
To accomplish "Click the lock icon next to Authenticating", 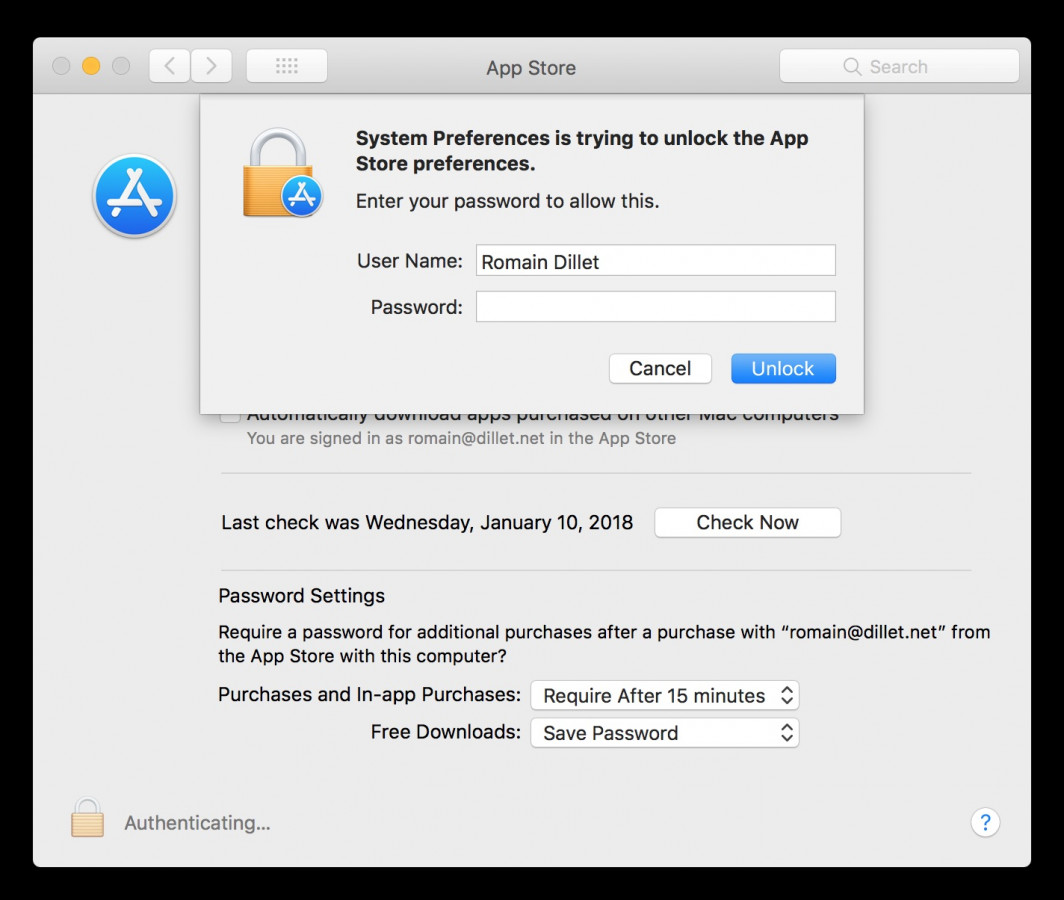I will tap(86, 818).
